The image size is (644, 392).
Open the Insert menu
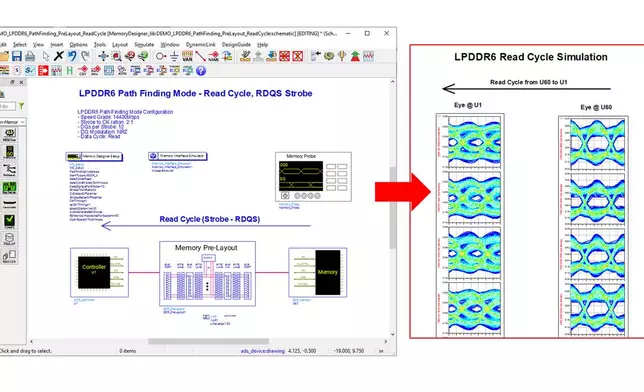click(x=57, y=44)
